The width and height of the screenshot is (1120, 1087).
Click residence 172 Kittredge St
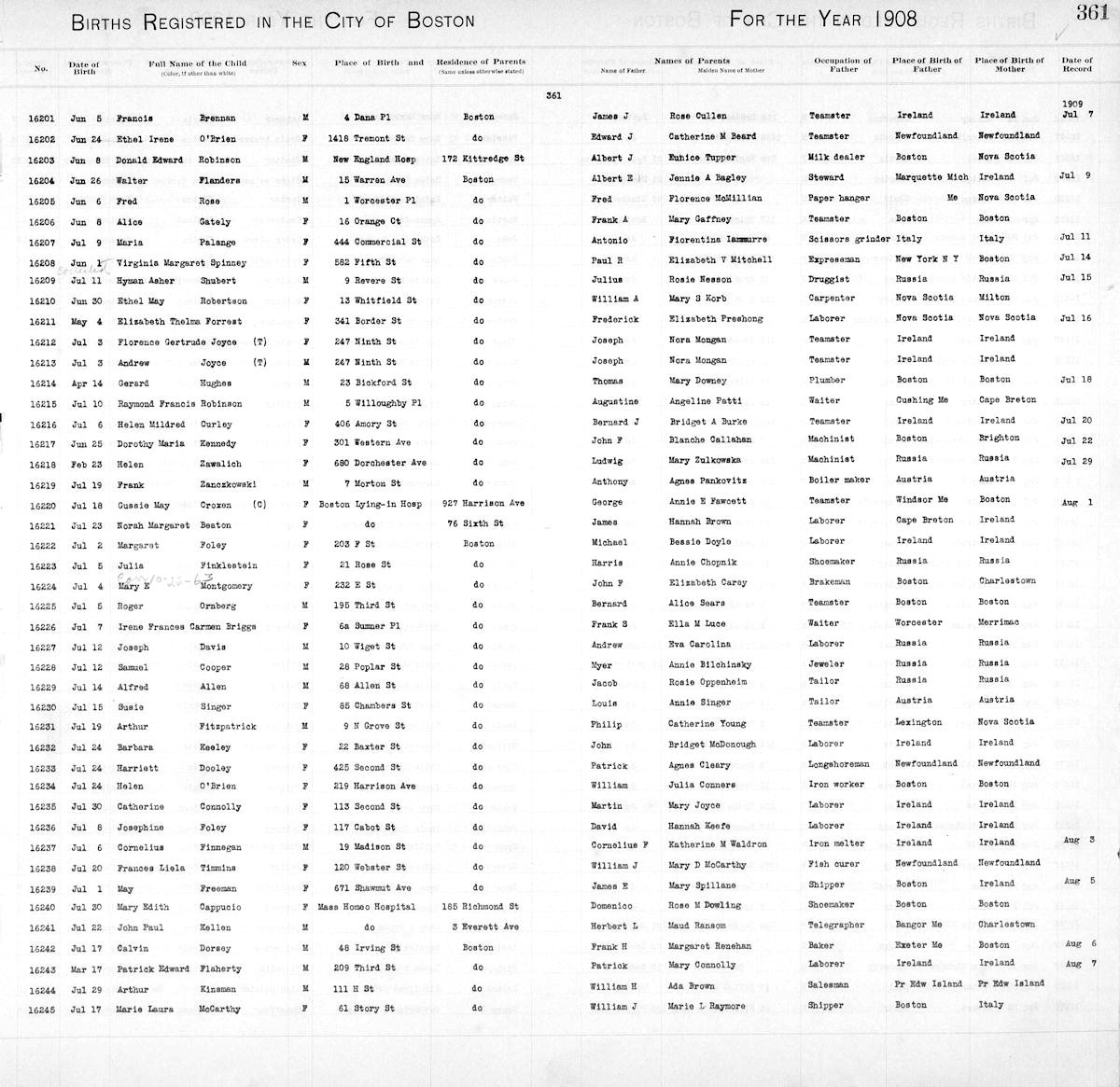(x=483, y=159)
